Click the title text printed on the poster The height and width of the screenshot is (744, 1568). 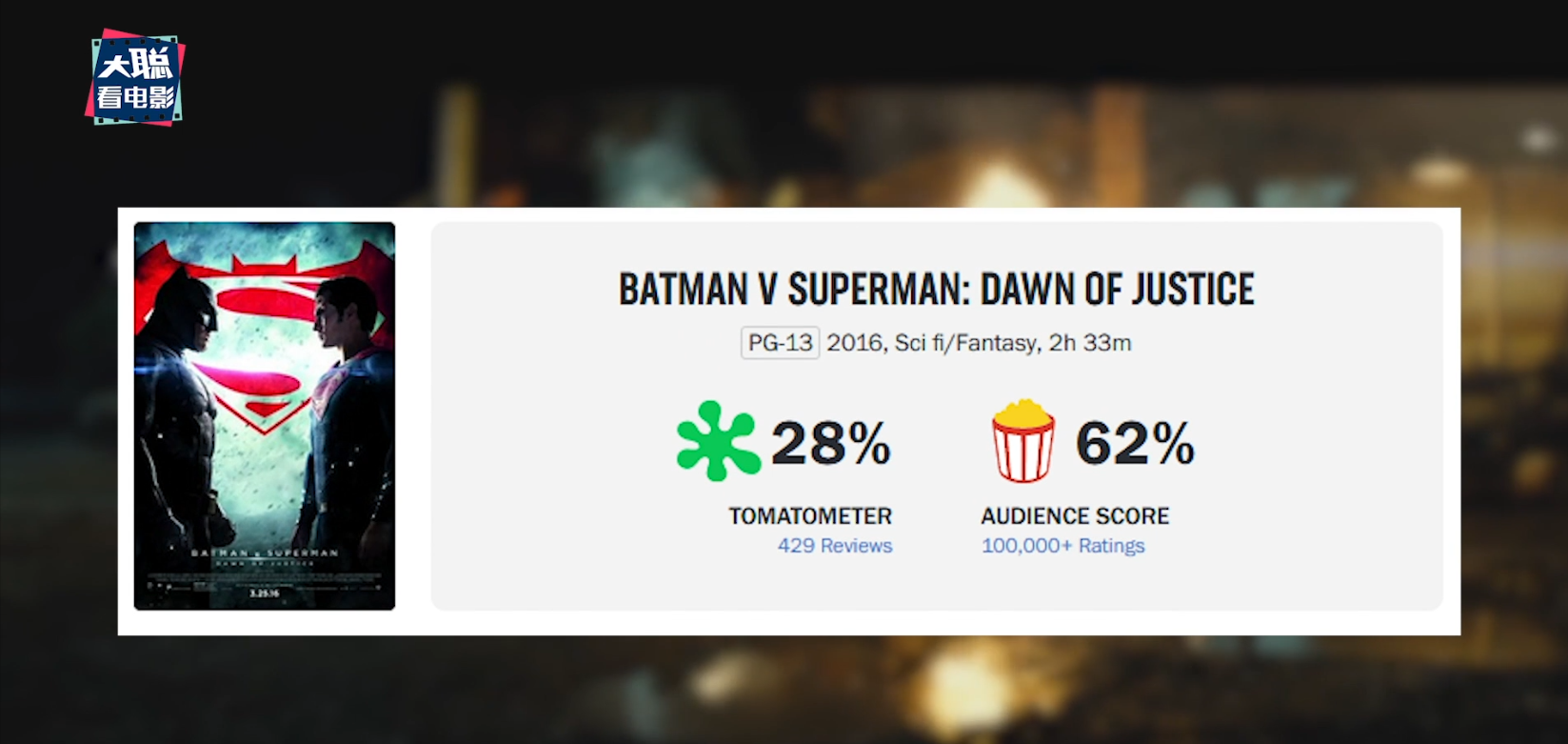[265, 553]
